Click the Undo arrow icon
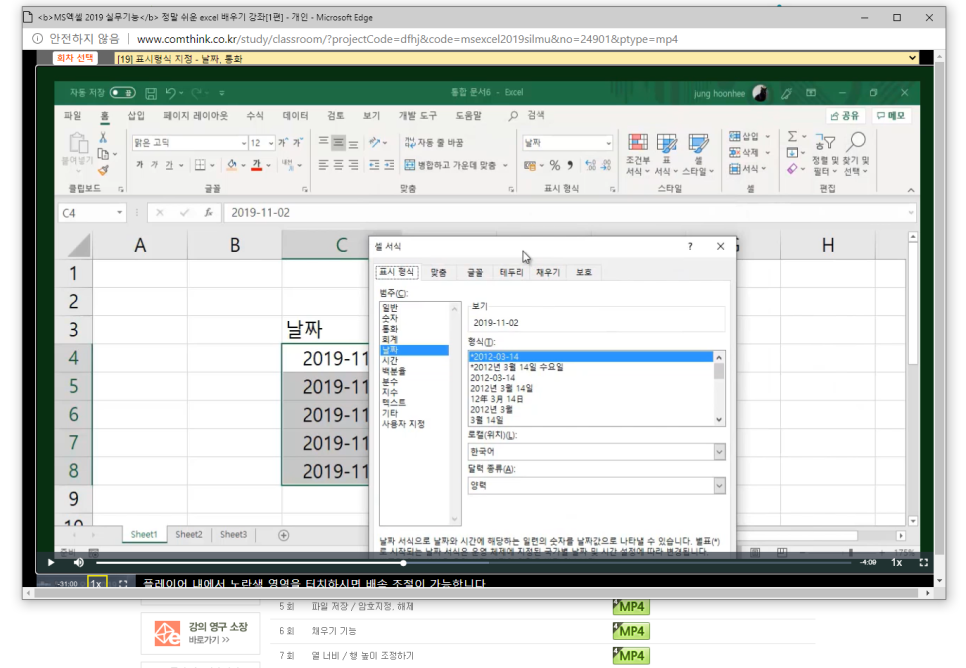Image resolution: width=966 pixels, height=668 pixels. tap(171, 92)
